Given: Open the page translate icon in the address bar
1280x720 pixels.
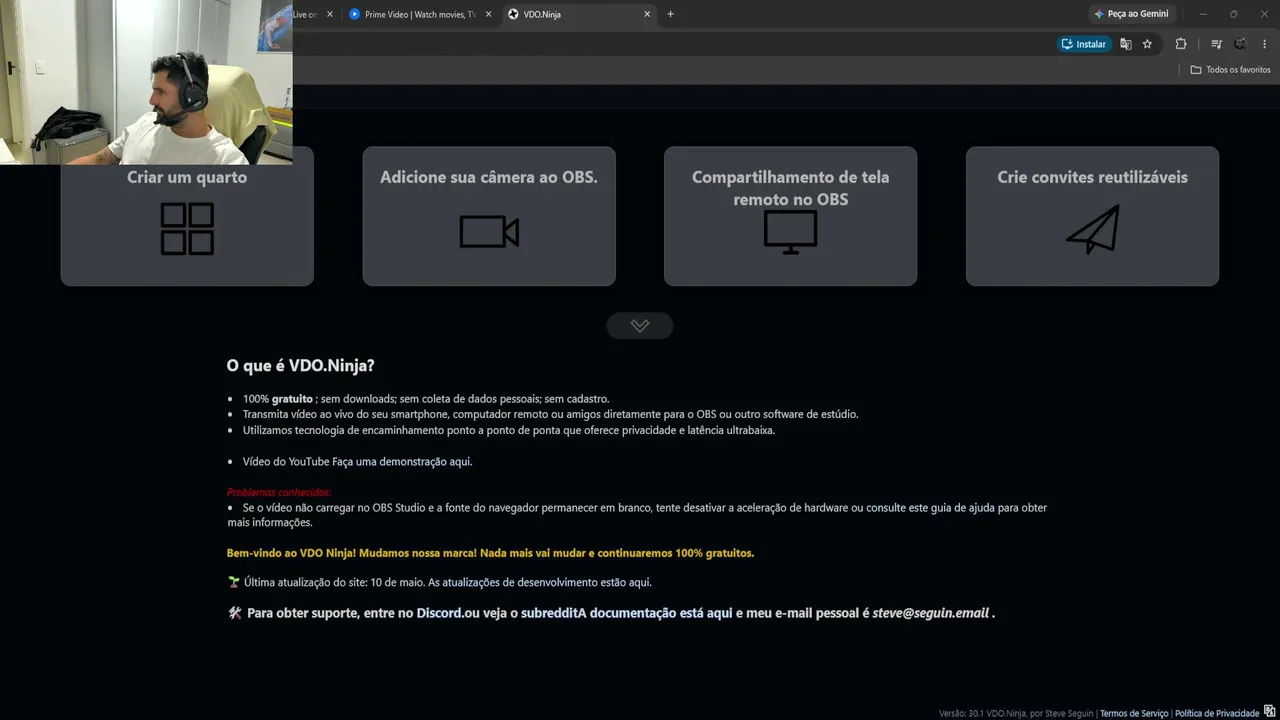Looking at the screenshot, I should click(1126, 44).
